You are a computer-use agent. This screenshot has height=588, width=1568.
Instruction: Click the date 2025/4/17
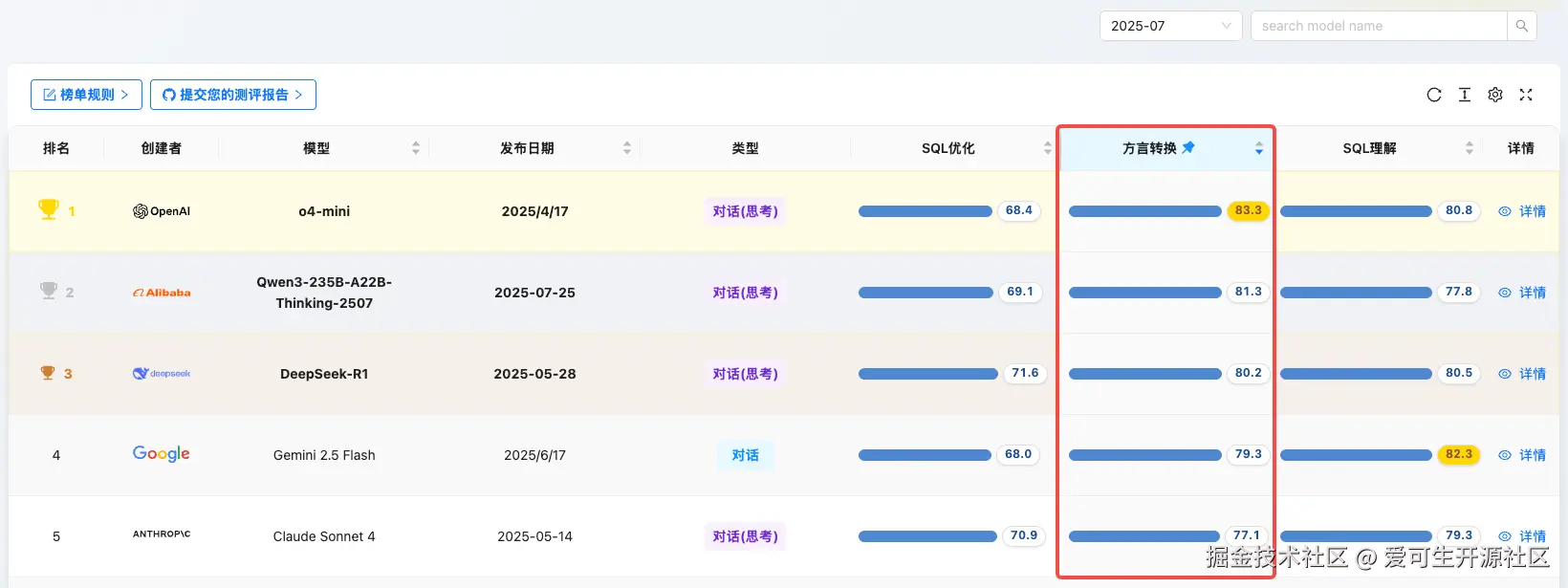(534, 211)
